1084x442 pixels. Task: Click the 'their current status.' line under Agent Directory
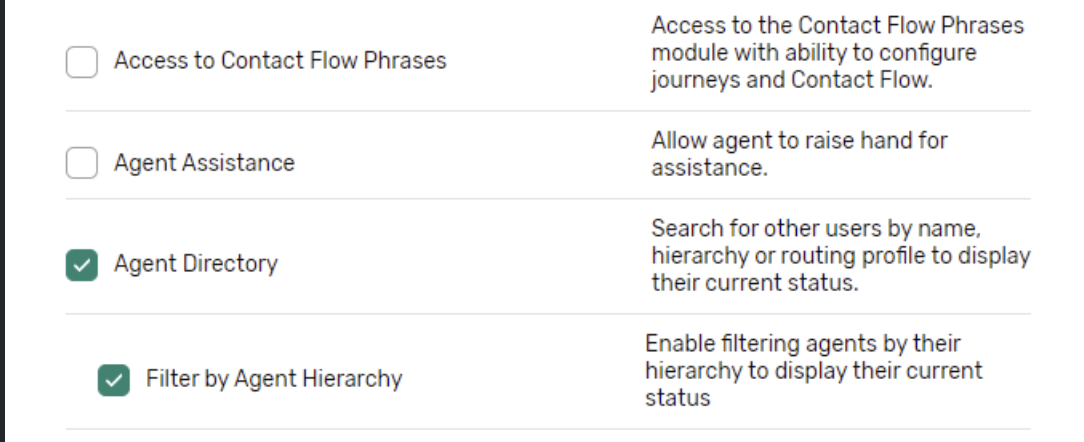tap(754, 283)
